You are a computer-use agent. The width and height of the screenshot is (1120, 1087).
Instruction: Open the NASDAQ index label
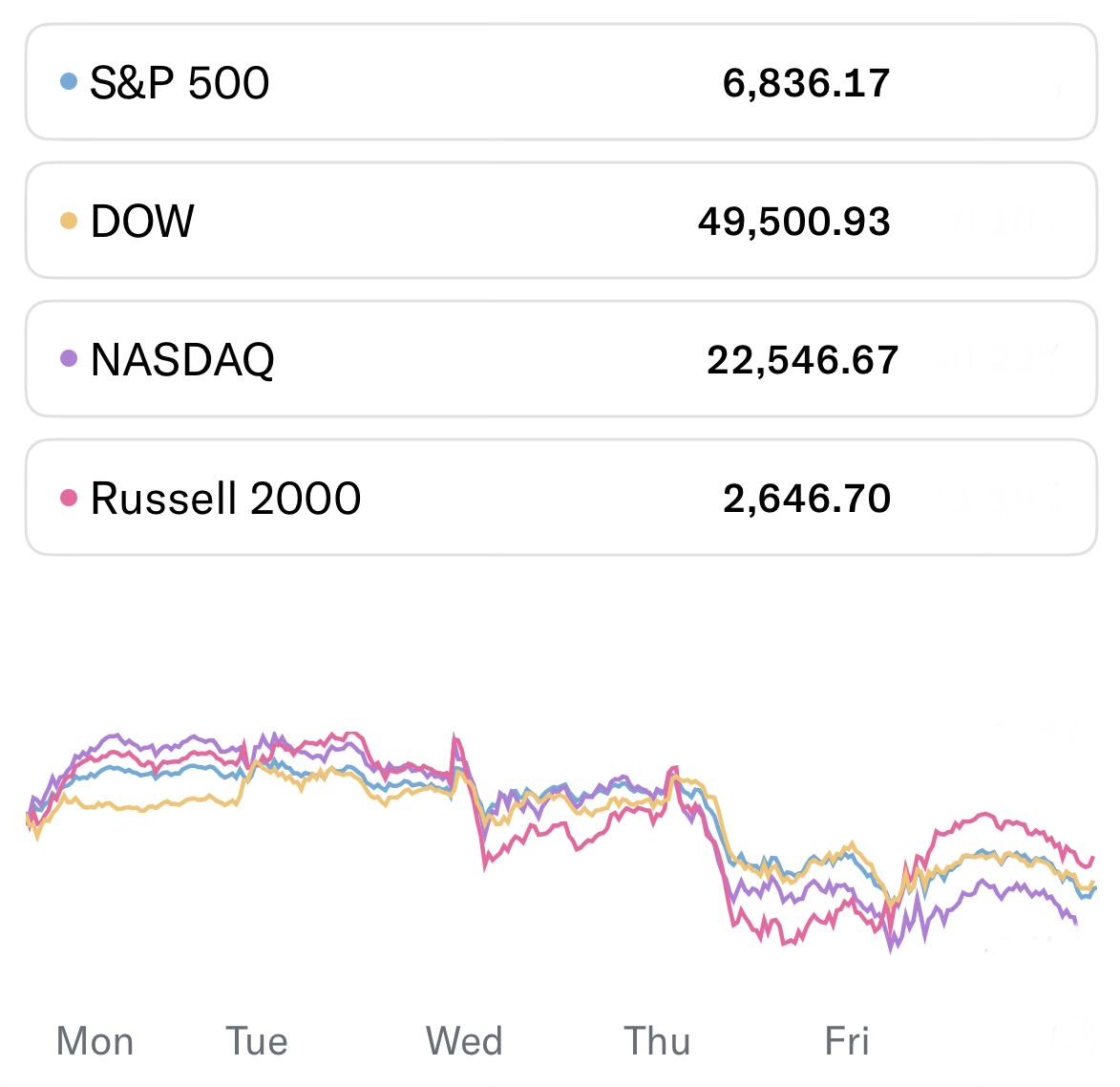(182, 360)
